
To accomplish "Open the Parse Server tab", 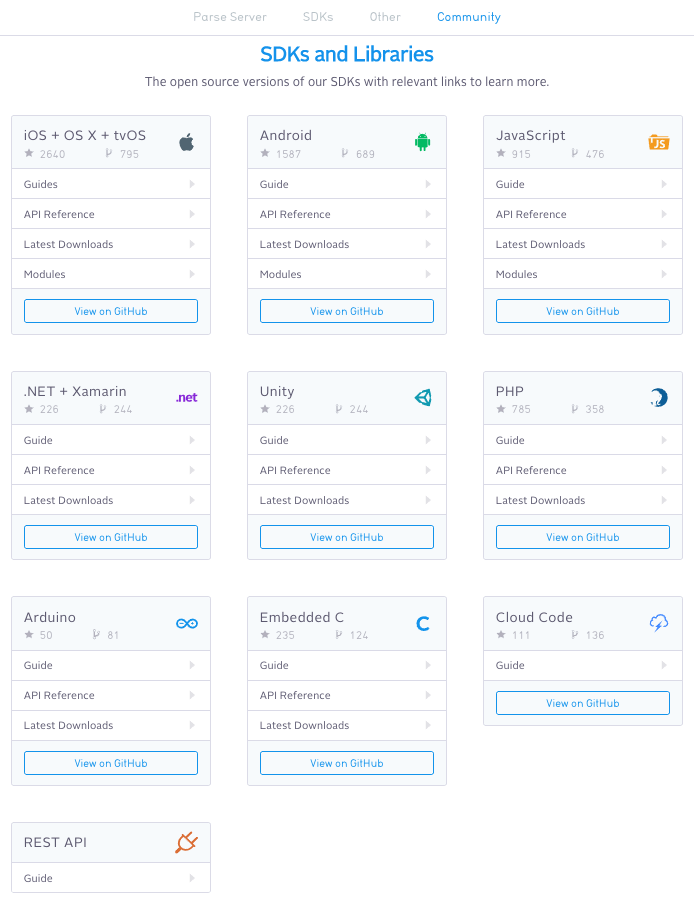I will click(229, 17).
